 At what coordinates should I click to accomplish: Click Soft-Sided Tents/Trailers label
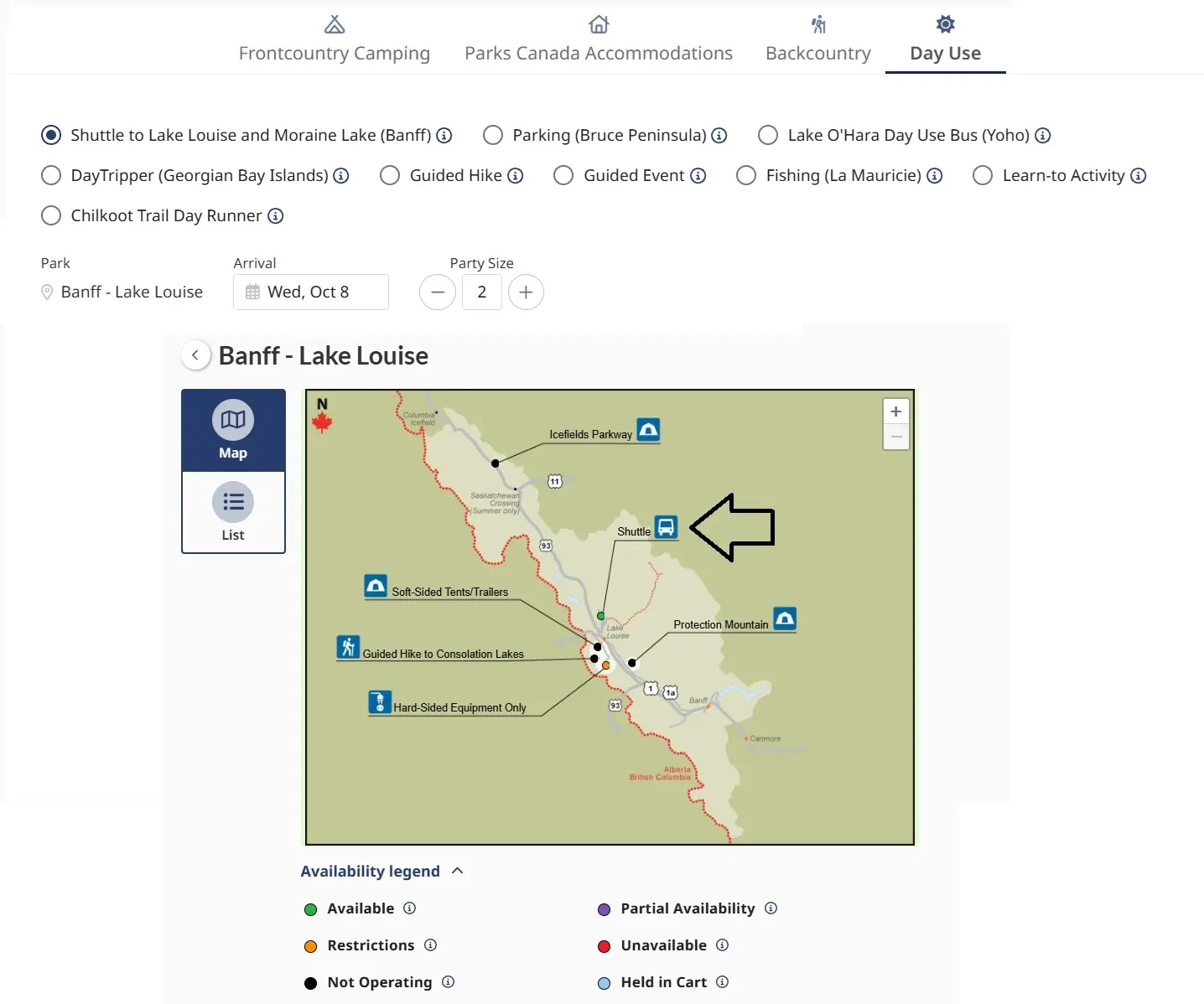pyautogui.click(x=450, y=592)
